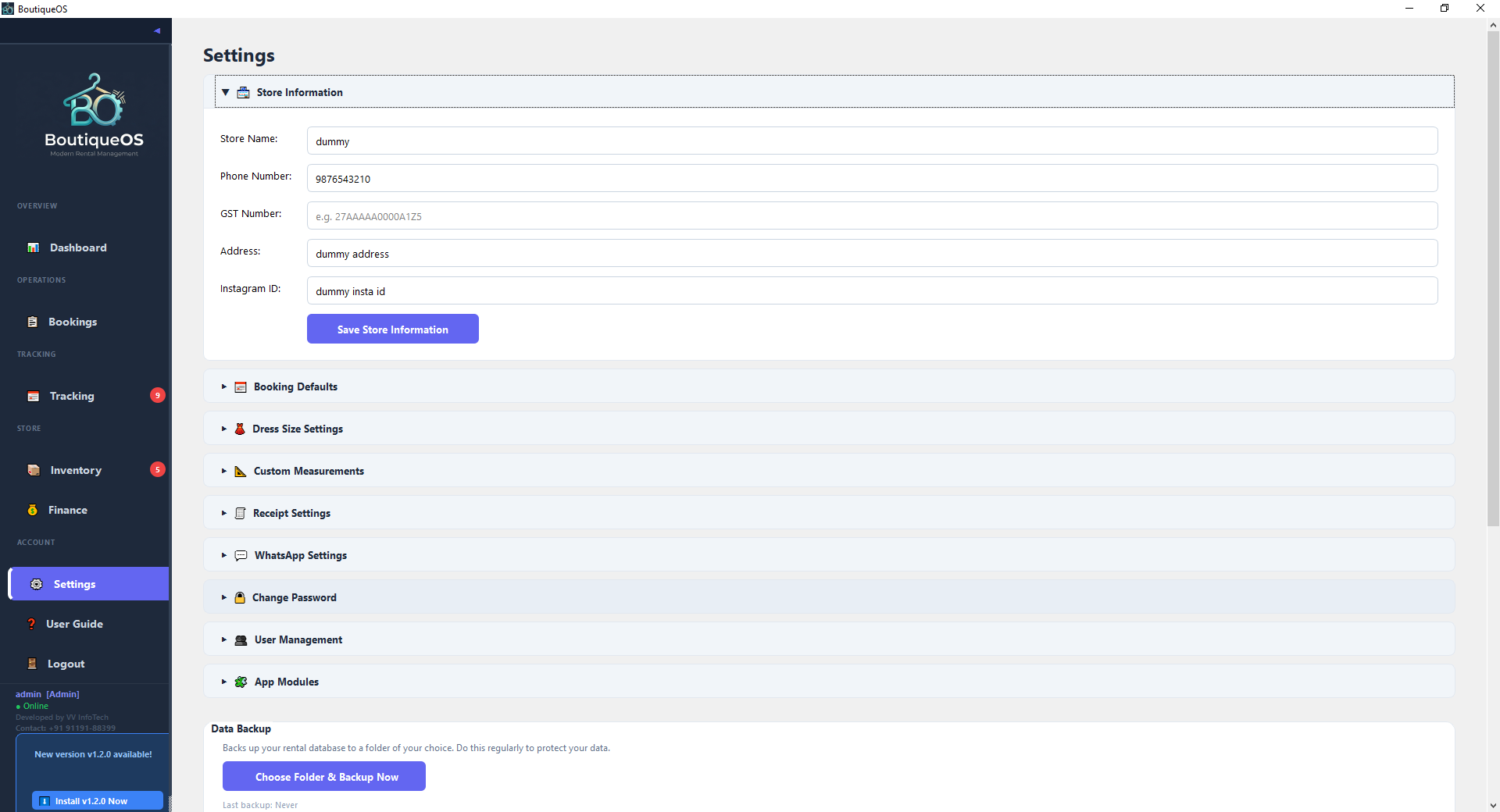Click the Inventory box icon
Image resolution: width=1500 pixels, height=812 pixels.
[34, 470]
